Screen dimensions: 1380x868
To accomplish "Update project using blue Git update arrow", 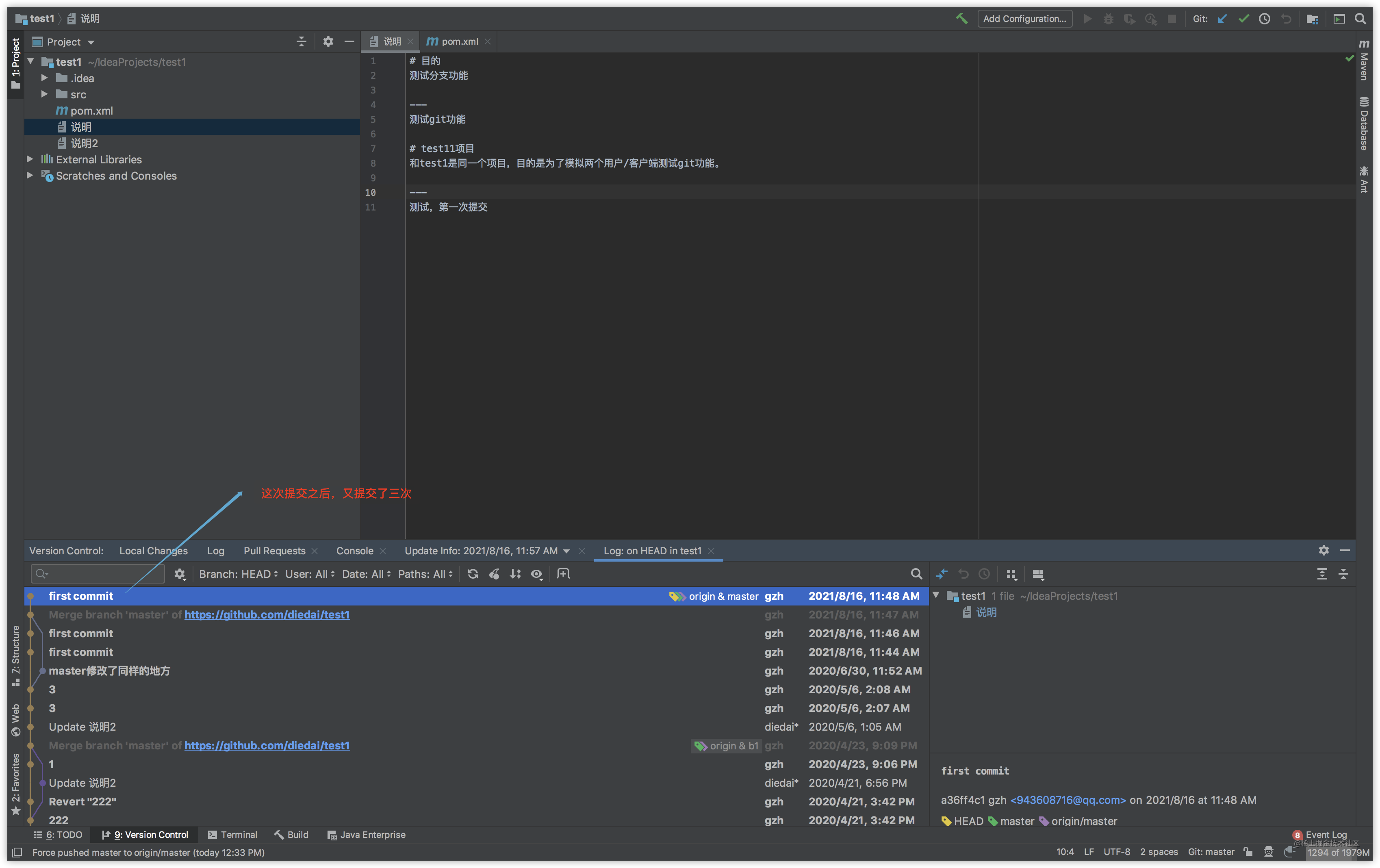I will (x=1222, y=18).
